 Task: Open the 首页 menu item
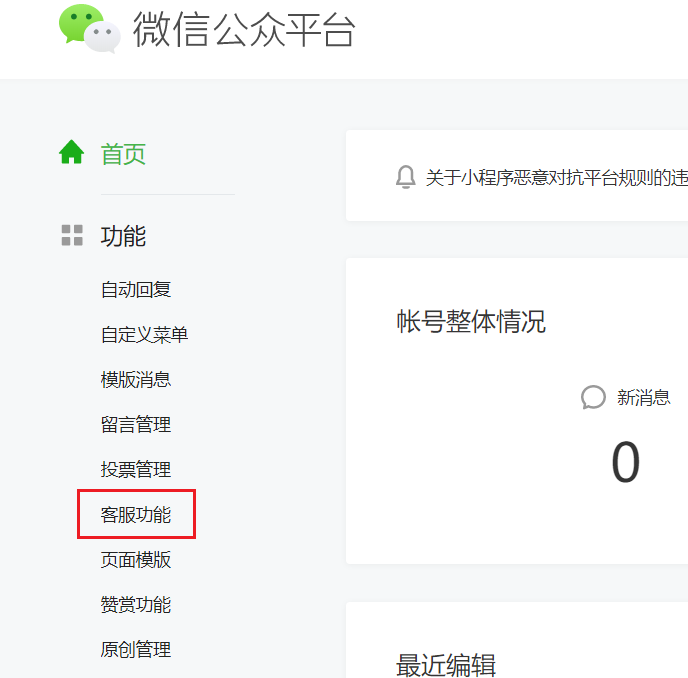(x=123, y=154)
